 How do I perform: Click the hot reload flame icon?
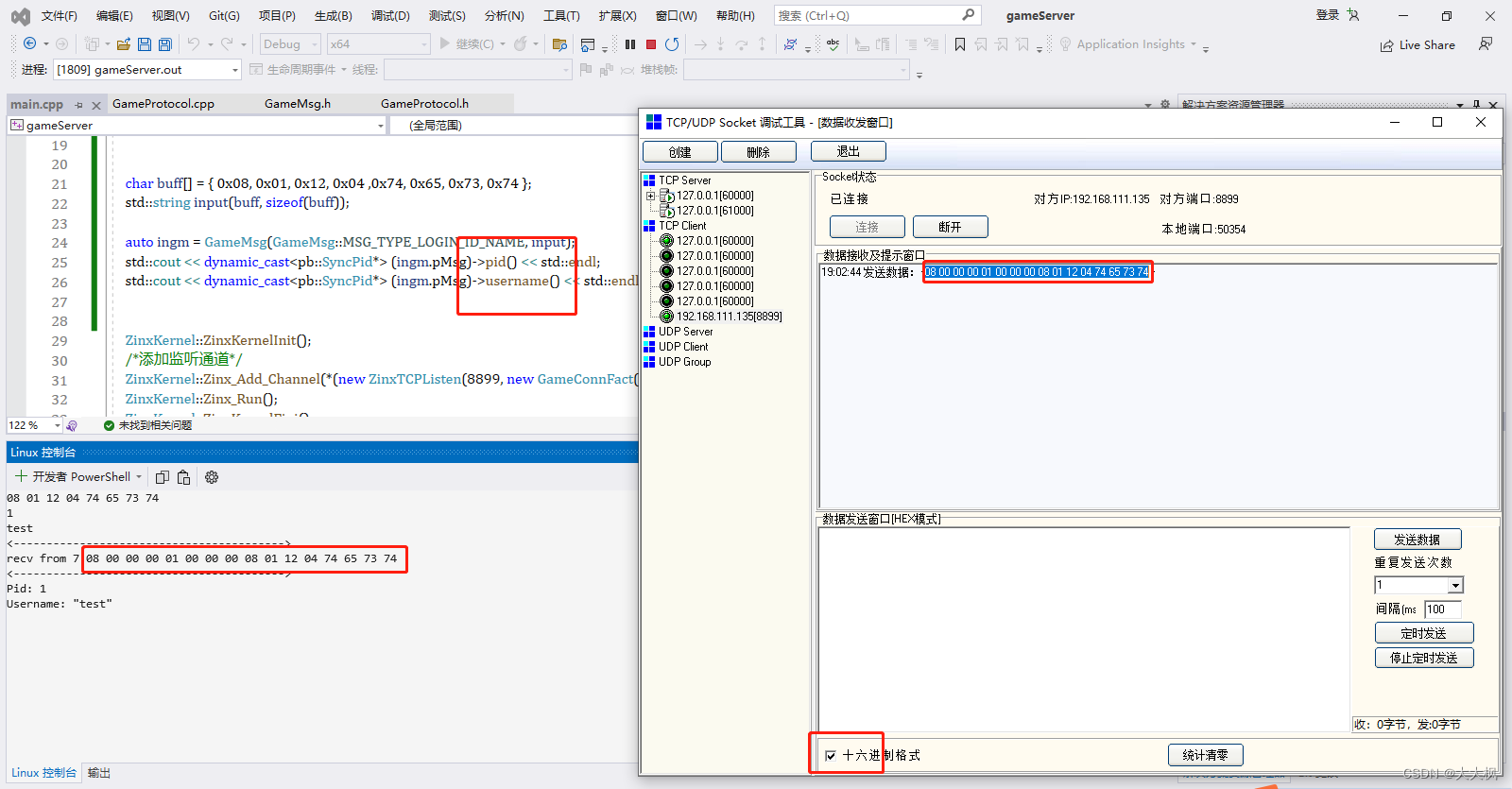click(521, 43)
